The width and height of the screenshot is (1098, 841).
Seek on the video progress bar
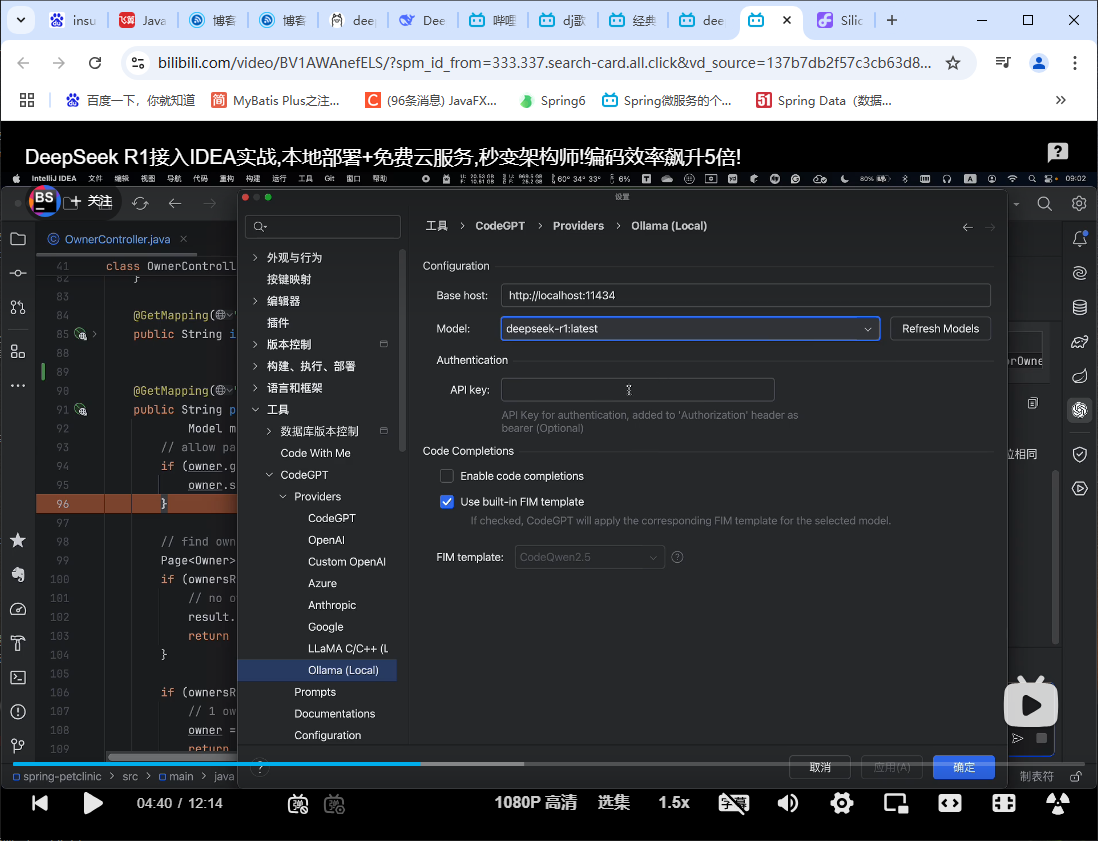549,763
